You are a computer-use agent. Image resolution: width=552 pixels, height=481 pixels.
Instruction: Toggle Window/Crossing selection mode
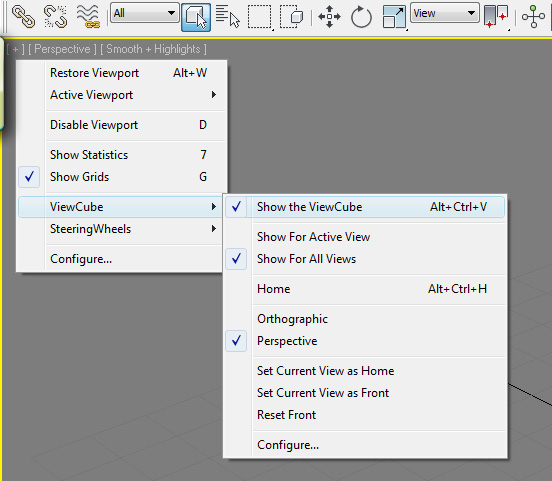291,17
